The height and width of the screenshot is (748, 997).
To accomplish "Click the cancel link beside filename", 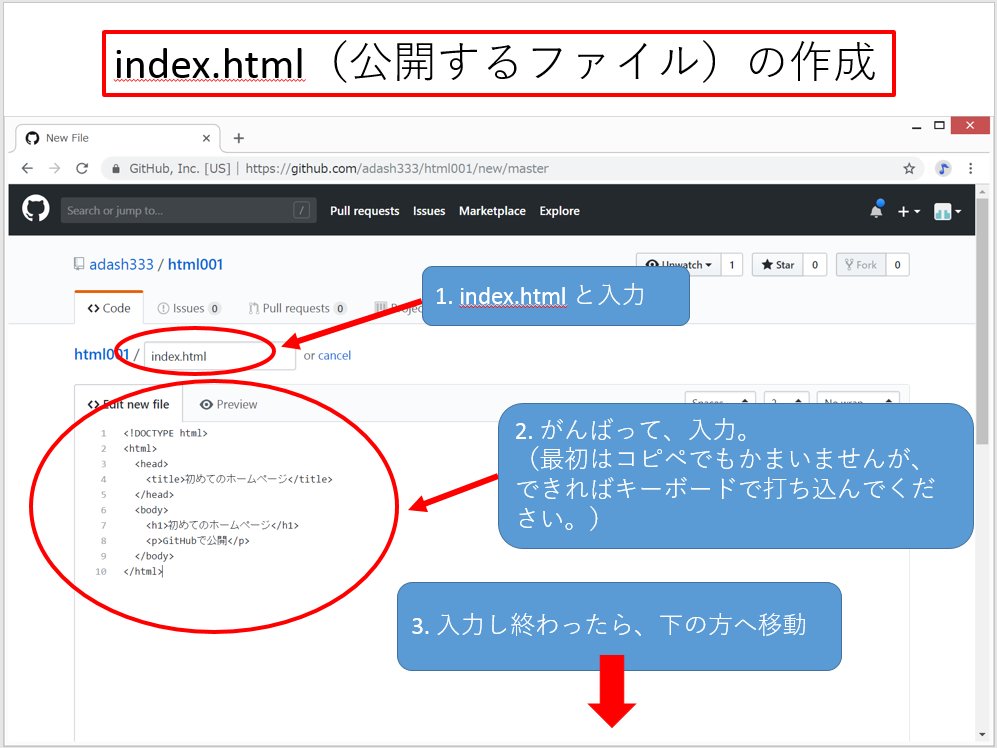I will [334, 355].
